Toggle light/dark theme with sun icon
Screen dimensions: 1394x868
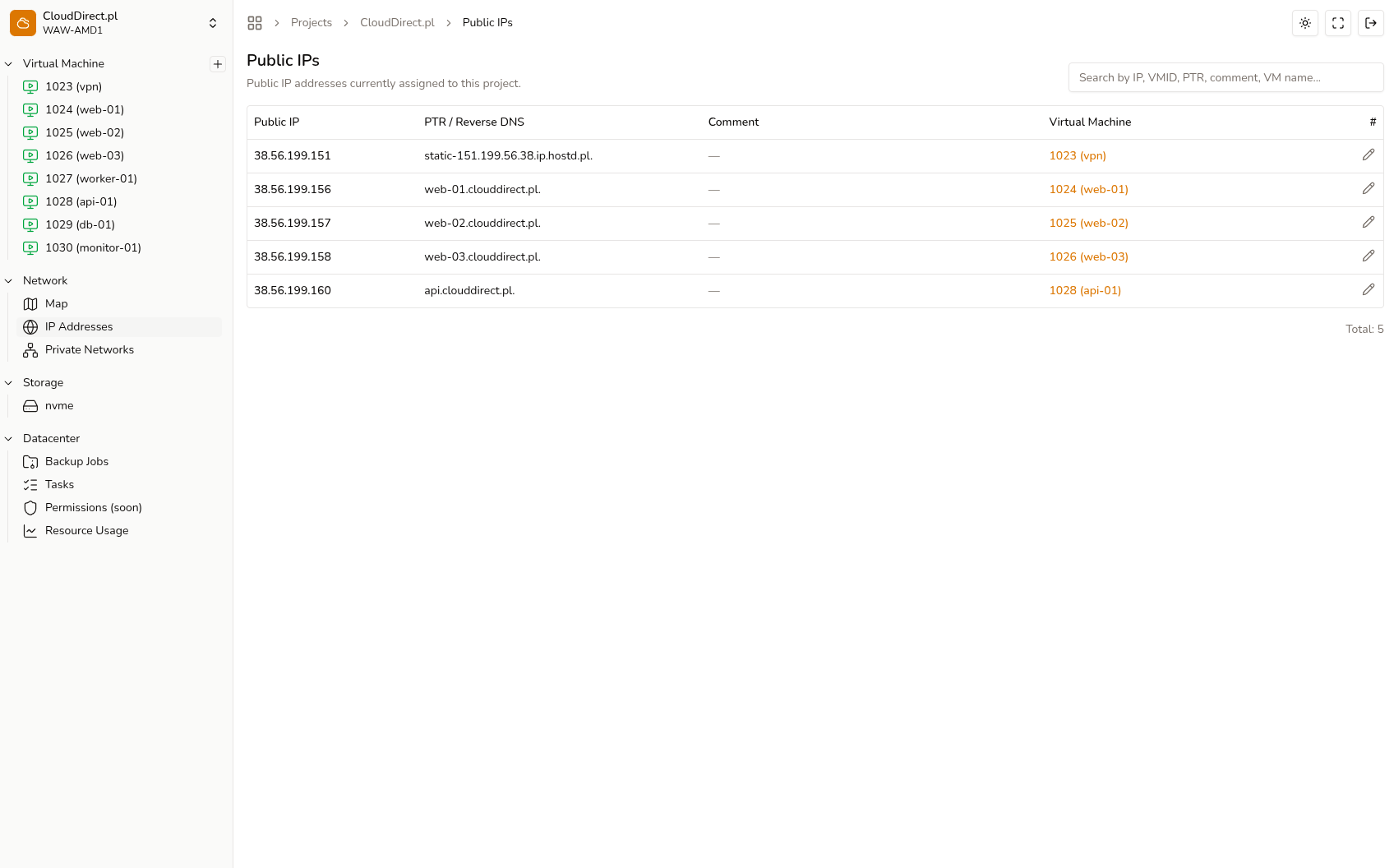pyautogui.click(x=1304, y=23)
